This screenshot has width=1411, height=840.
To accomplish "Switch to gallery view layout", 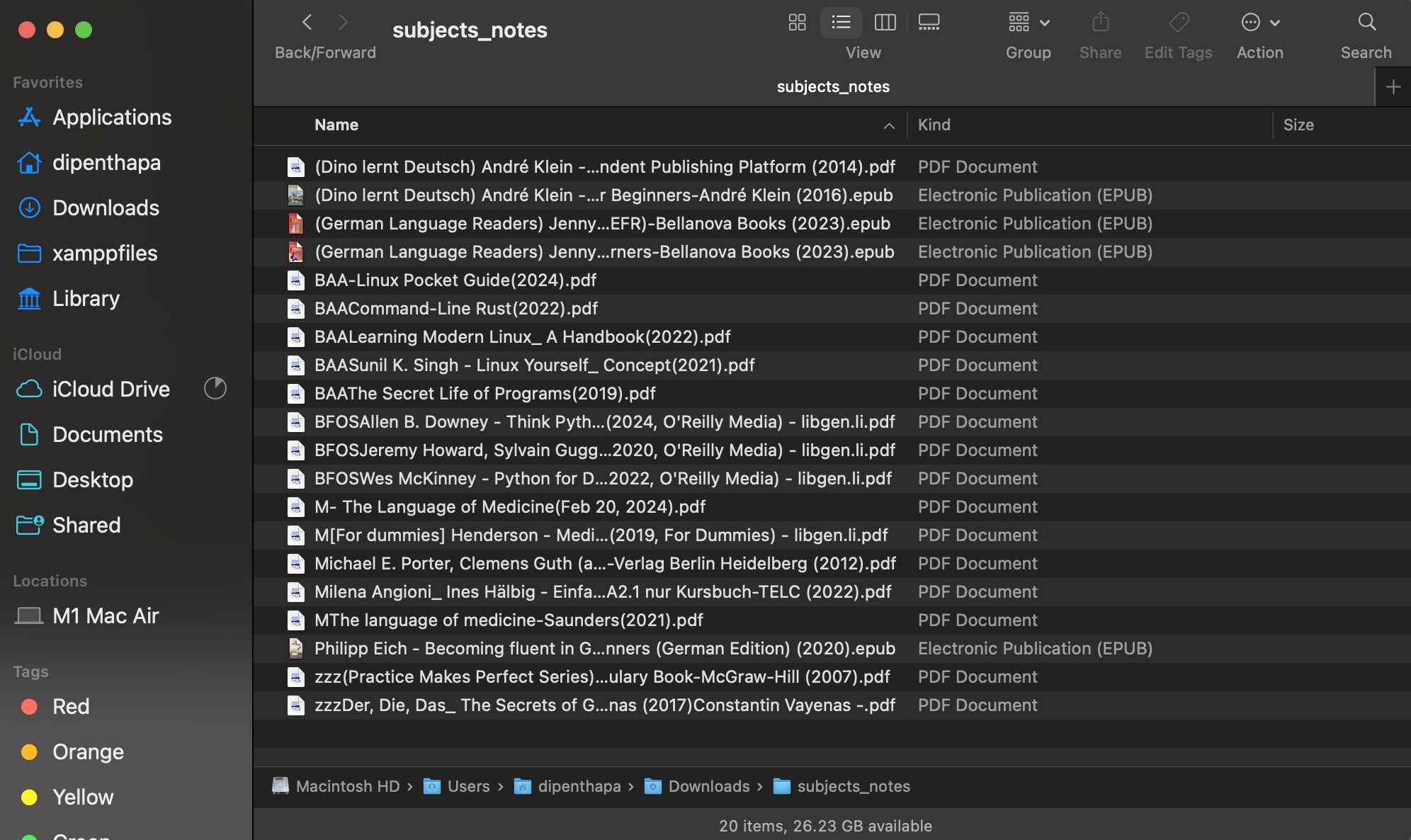I will [928, 23].
